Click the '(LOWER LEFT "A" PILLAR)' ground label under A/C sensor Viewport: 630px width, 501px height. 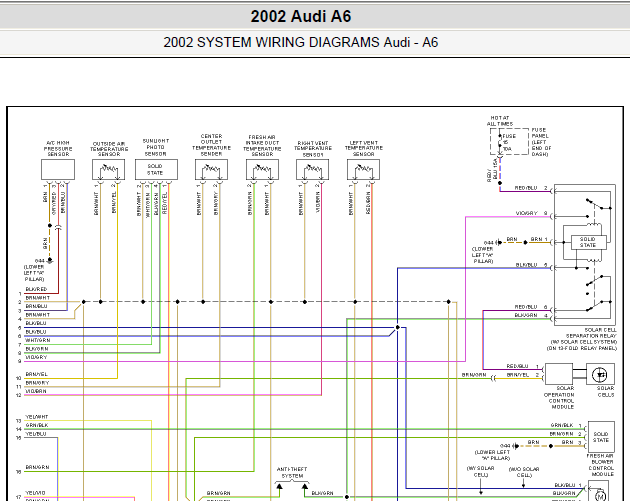click(34, 273)
